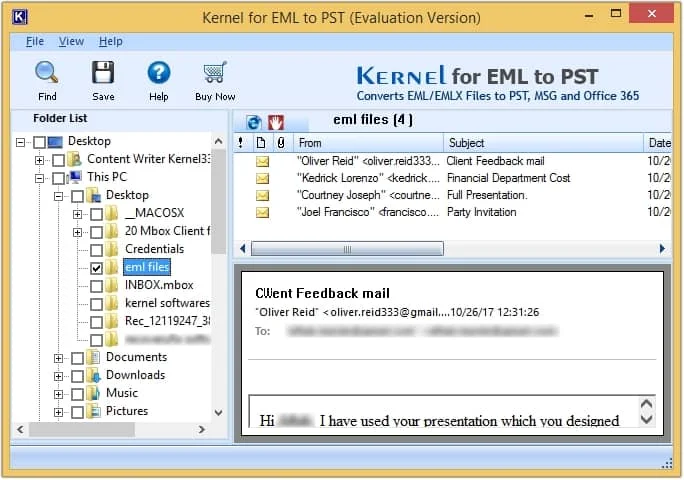Expand the Content Writer Kernel node

point(39,160)
